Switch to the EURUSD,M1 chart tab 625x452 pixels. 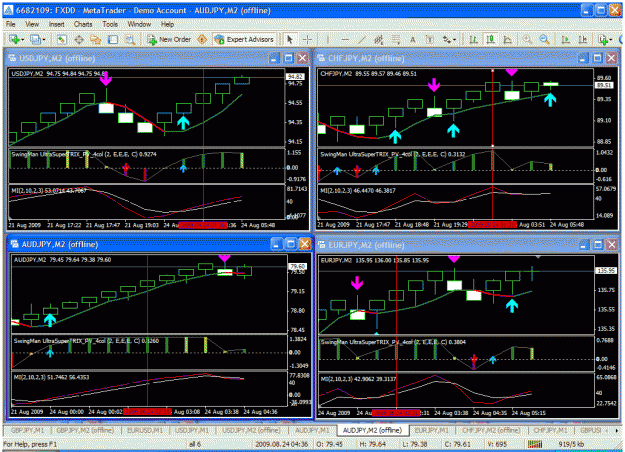pyautogui.click(x=144, y=430)
